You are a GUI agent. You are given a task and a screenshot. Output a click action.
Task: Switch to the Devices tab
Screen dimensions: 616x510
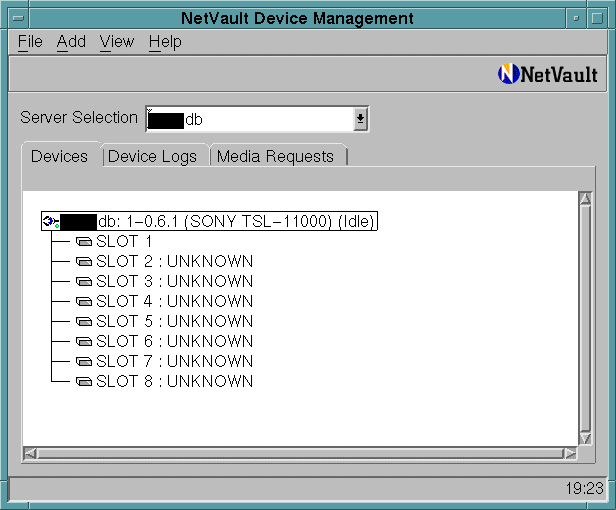(x=60, y=156)
